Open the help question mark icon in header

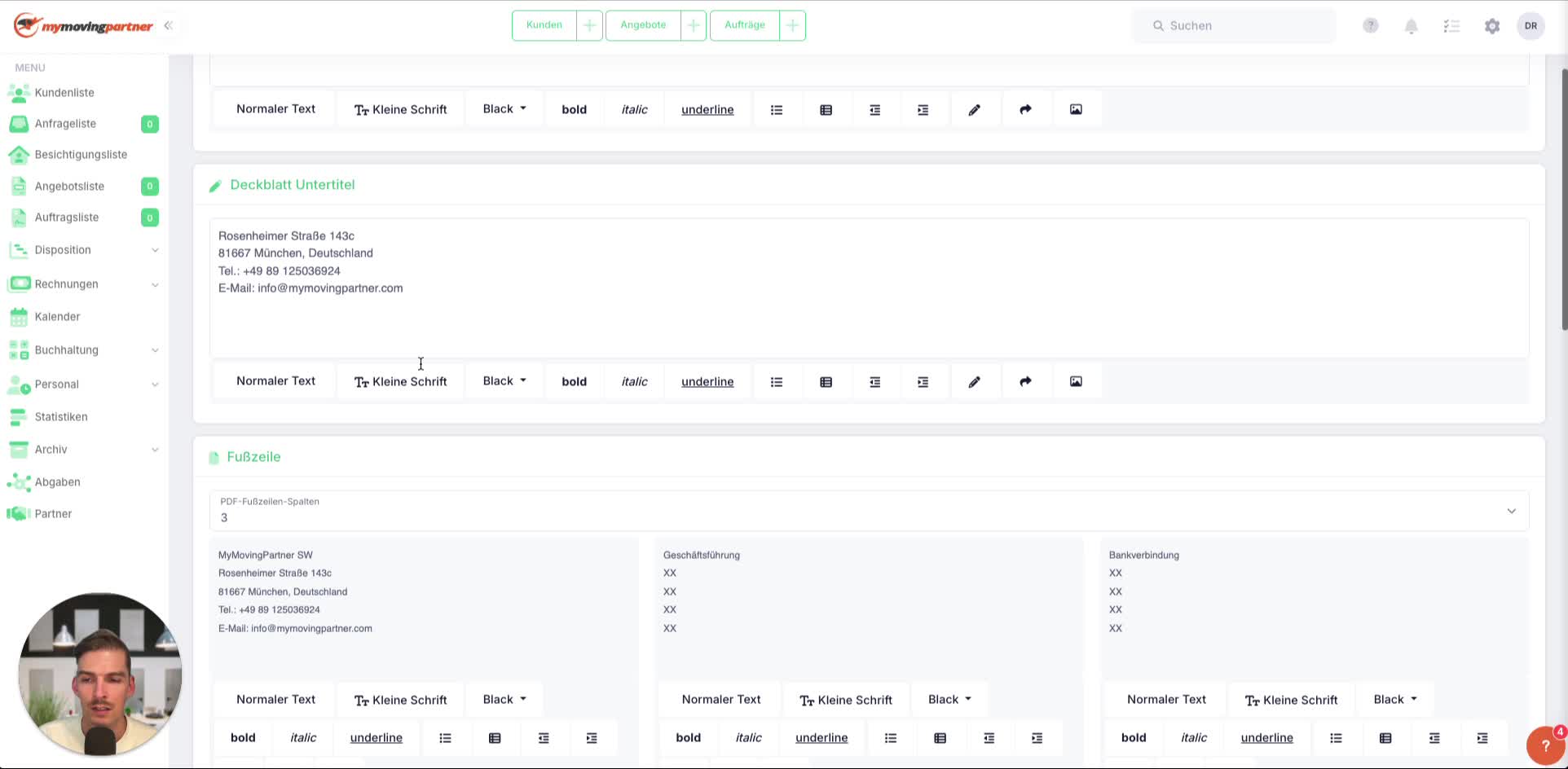(1371, 26)
